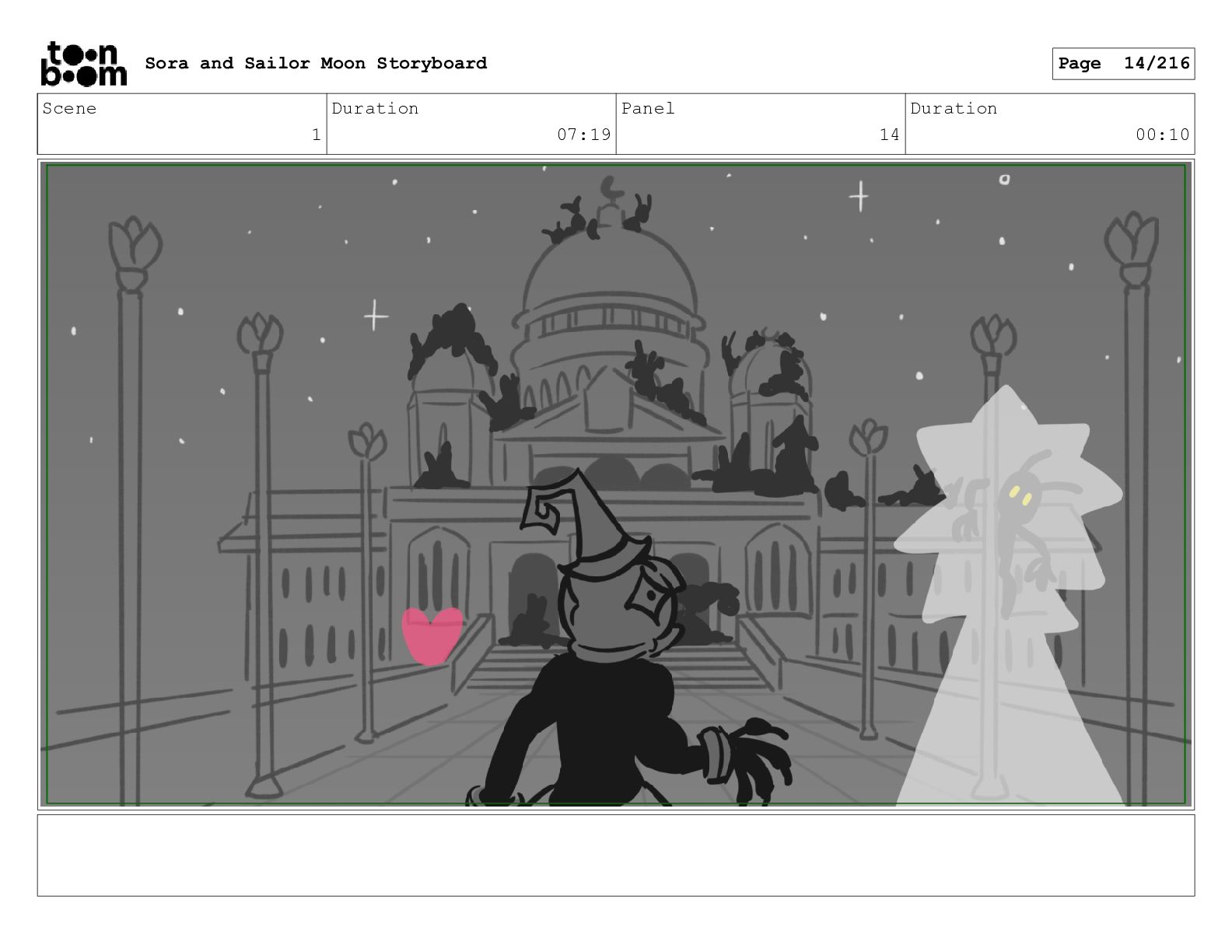Select the 'Scene' header label

tap(69, 109)
